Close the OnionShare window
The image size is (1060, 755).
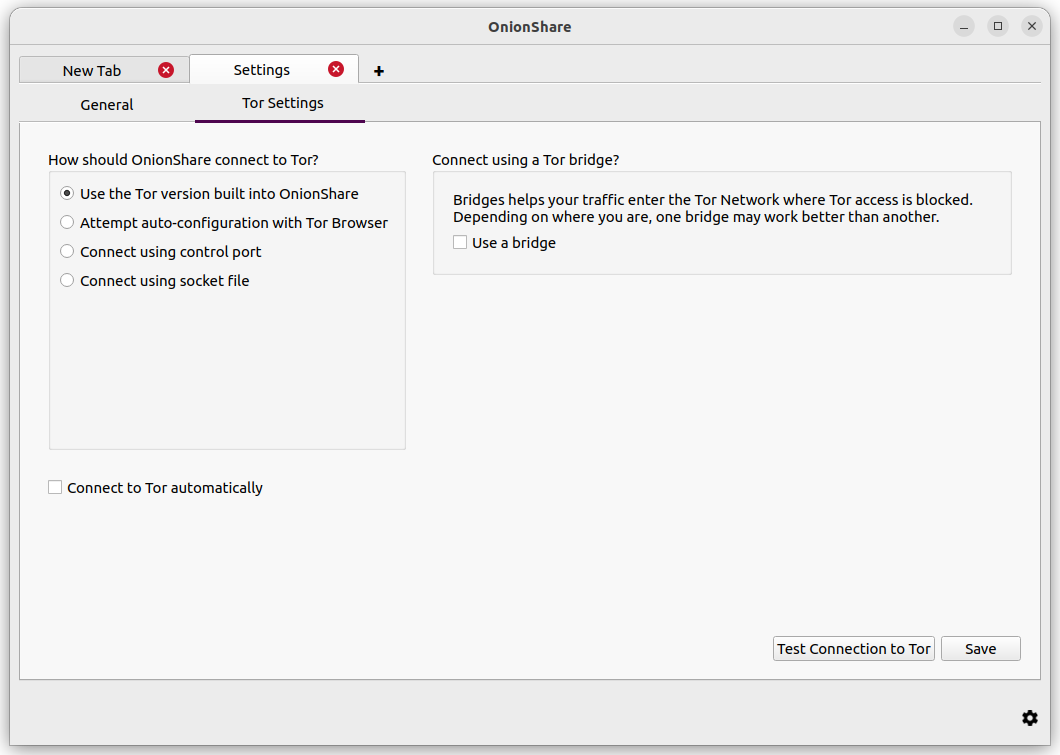(1032, 26)
